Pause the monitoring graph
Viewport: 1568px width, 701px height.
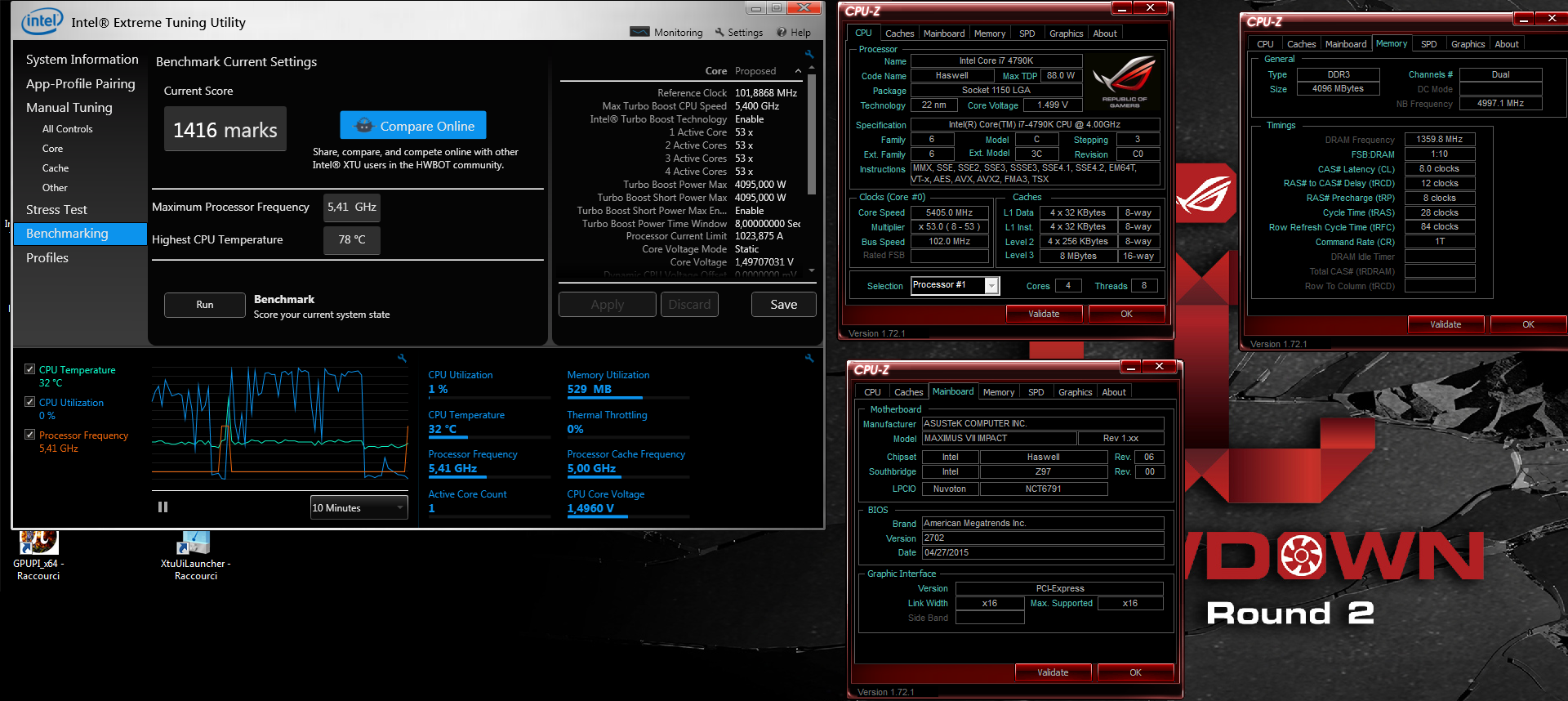[x=163, y=507]
